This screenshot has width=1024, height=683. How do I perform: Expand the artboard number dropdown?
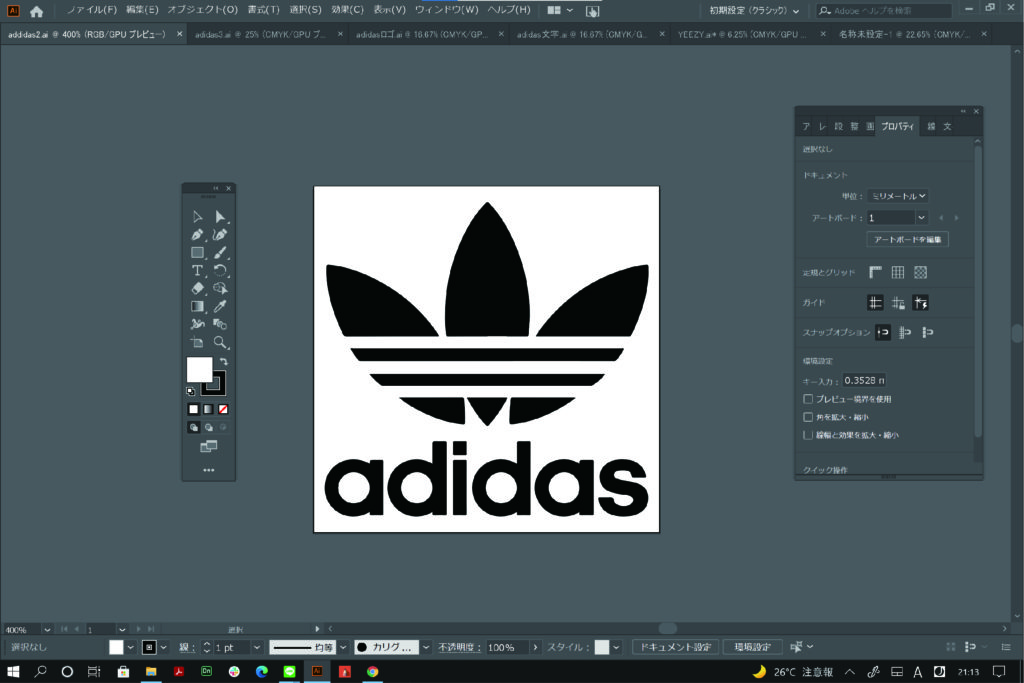(x=921, y=217)
